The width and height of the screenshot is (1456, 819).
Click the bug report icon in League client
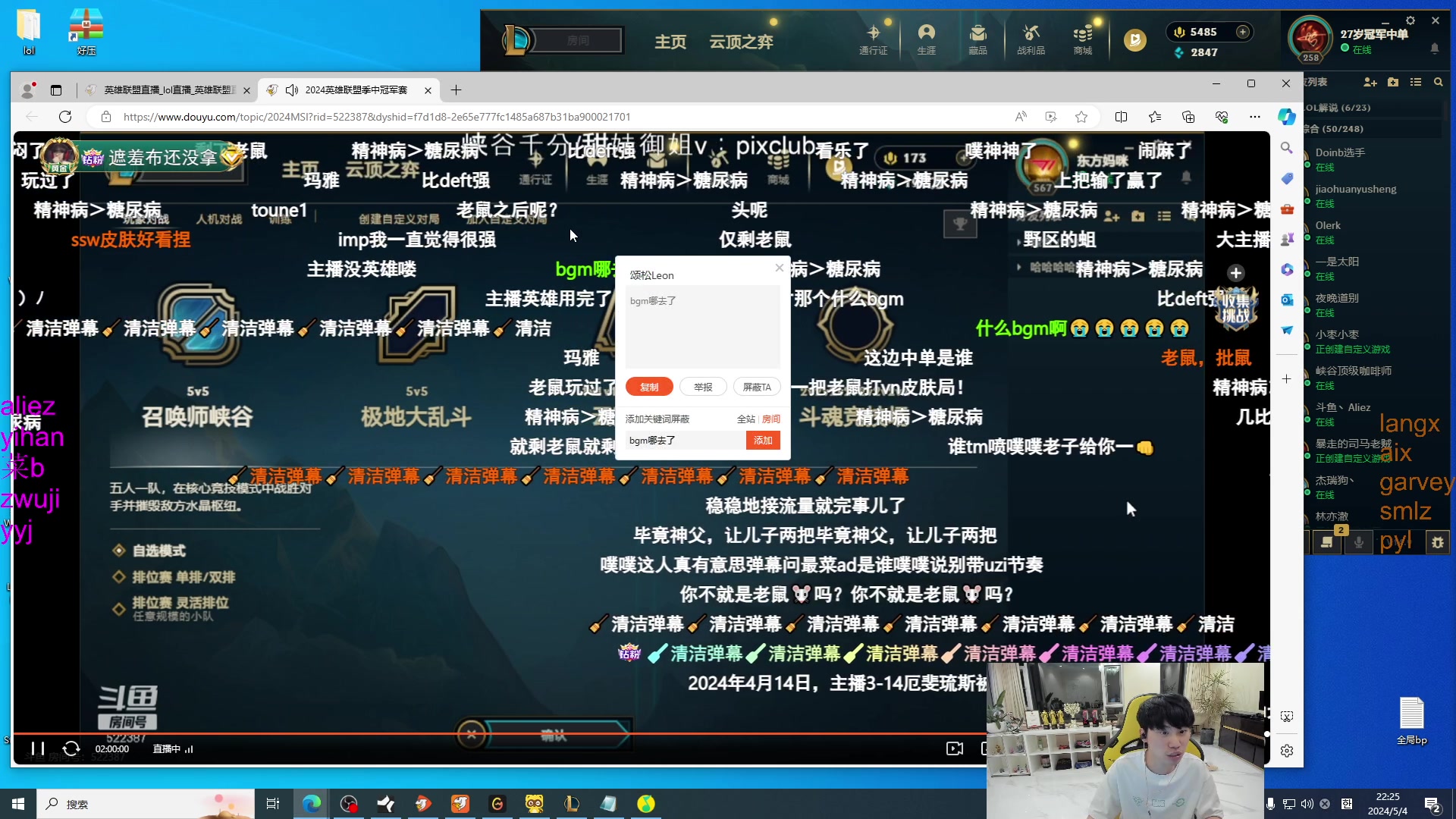pyautogui.click(x=1438, y=541)
